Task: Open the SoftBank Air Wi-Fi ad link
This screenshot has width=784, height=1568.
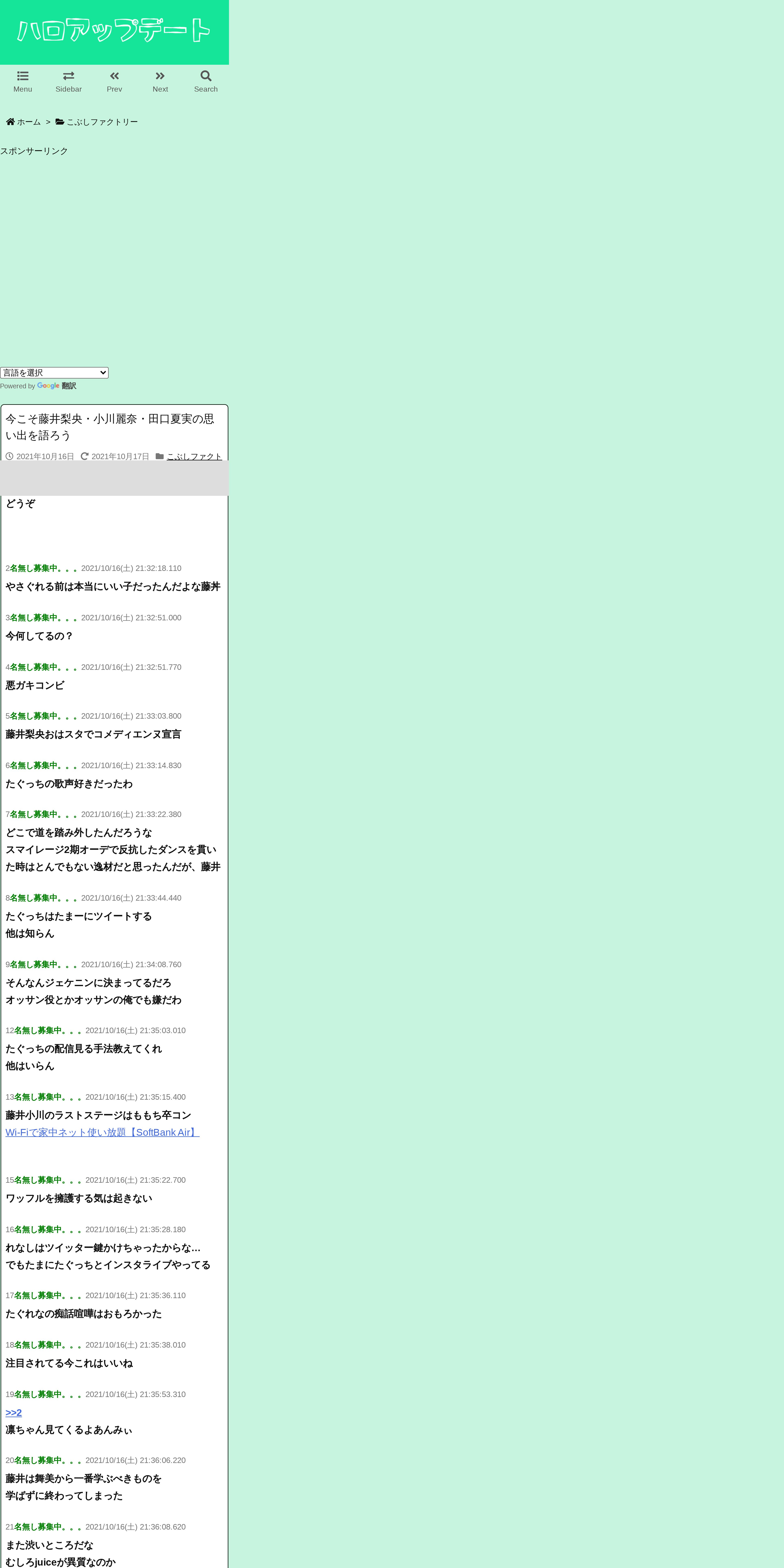Action: coord(102,1132)
